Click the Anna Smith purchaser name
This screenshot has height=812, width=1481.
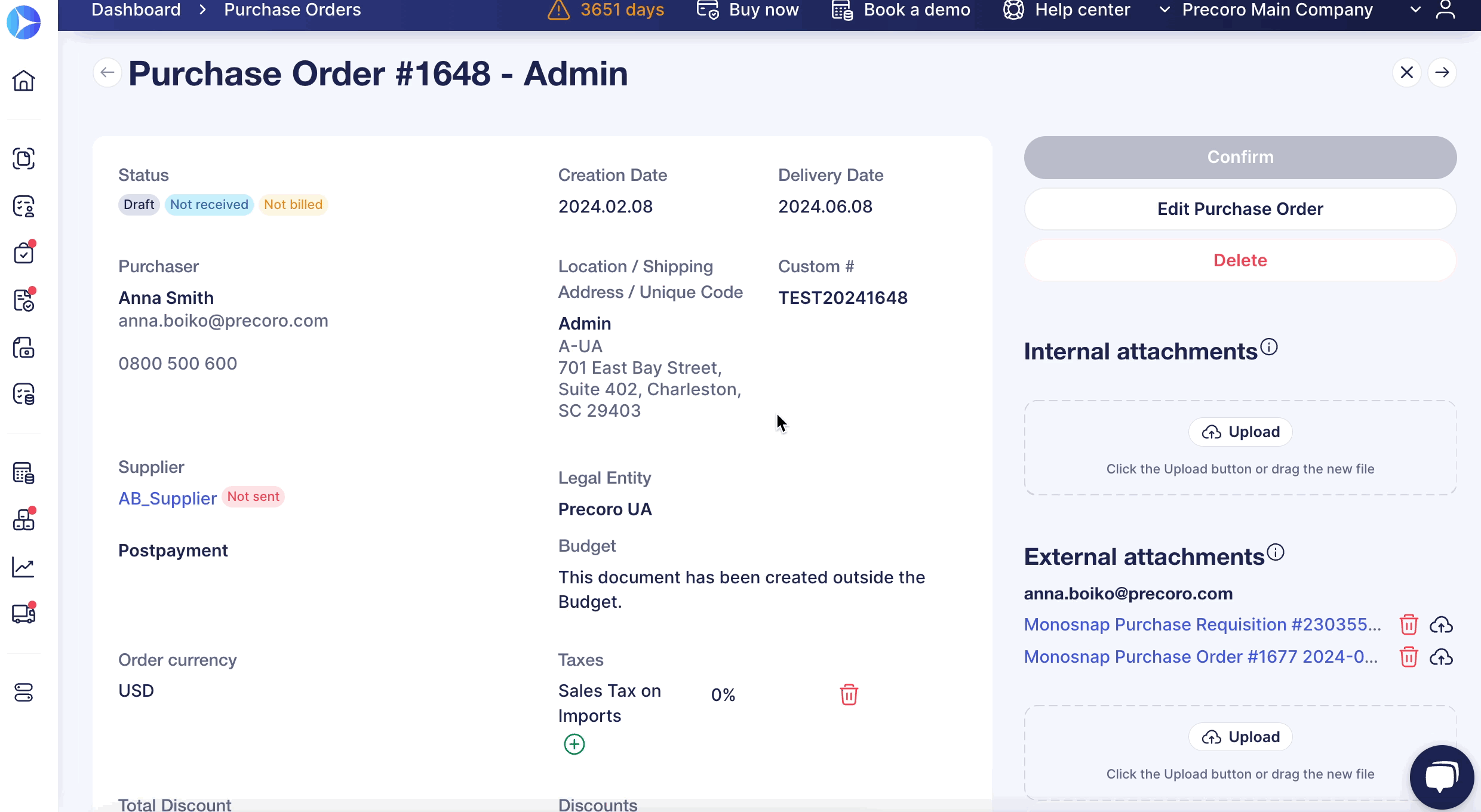click(x=166, y=298)
